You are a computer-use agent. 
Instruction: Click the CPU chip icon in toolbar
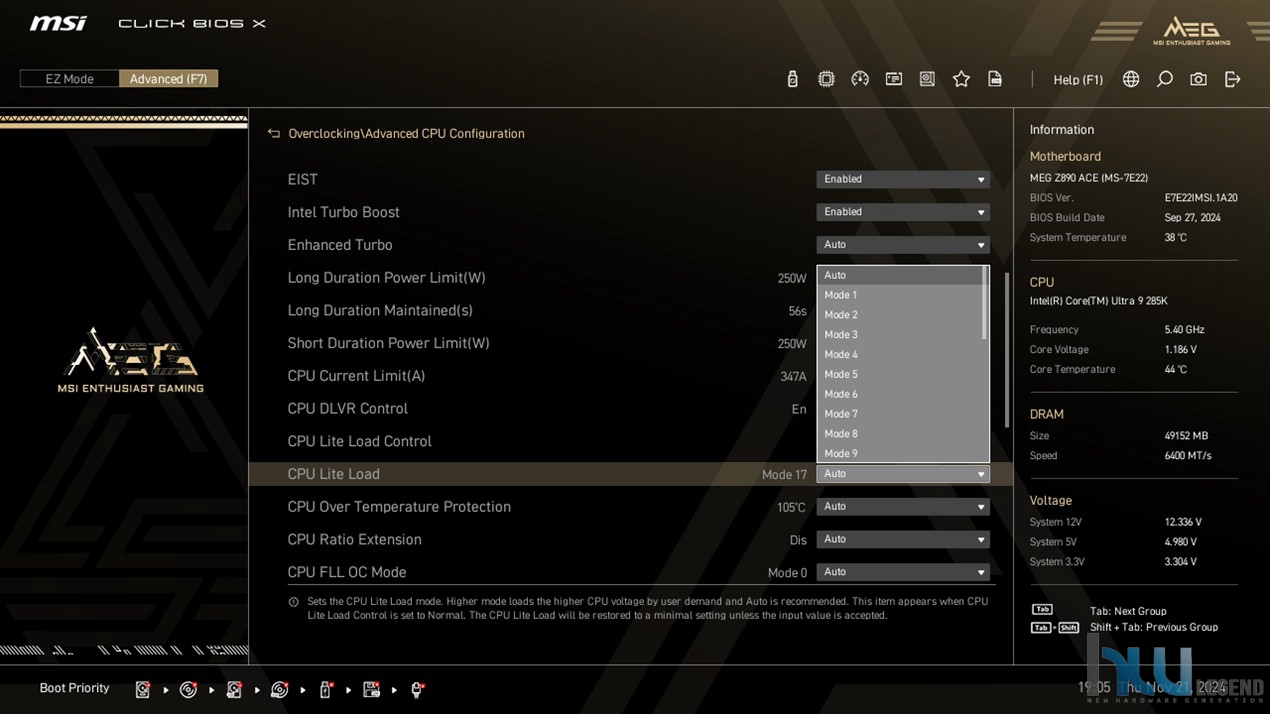point(826,79)
